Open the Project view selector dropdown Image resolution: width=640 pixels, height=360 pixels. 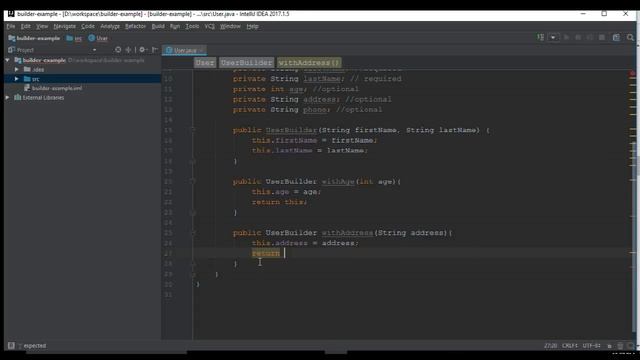tap(94, 50)
